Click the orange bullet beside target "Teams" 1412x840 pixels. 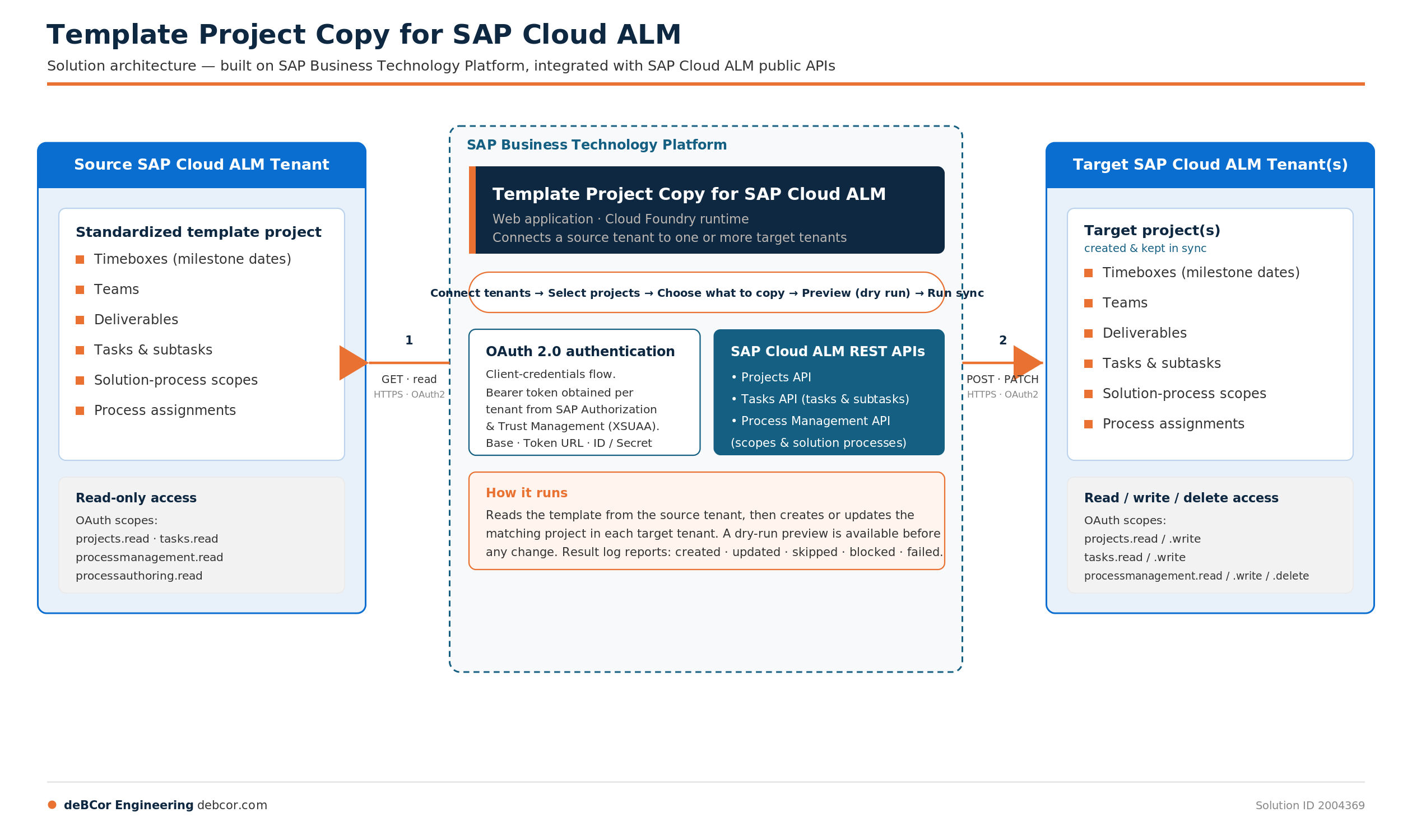(1088, 304)
